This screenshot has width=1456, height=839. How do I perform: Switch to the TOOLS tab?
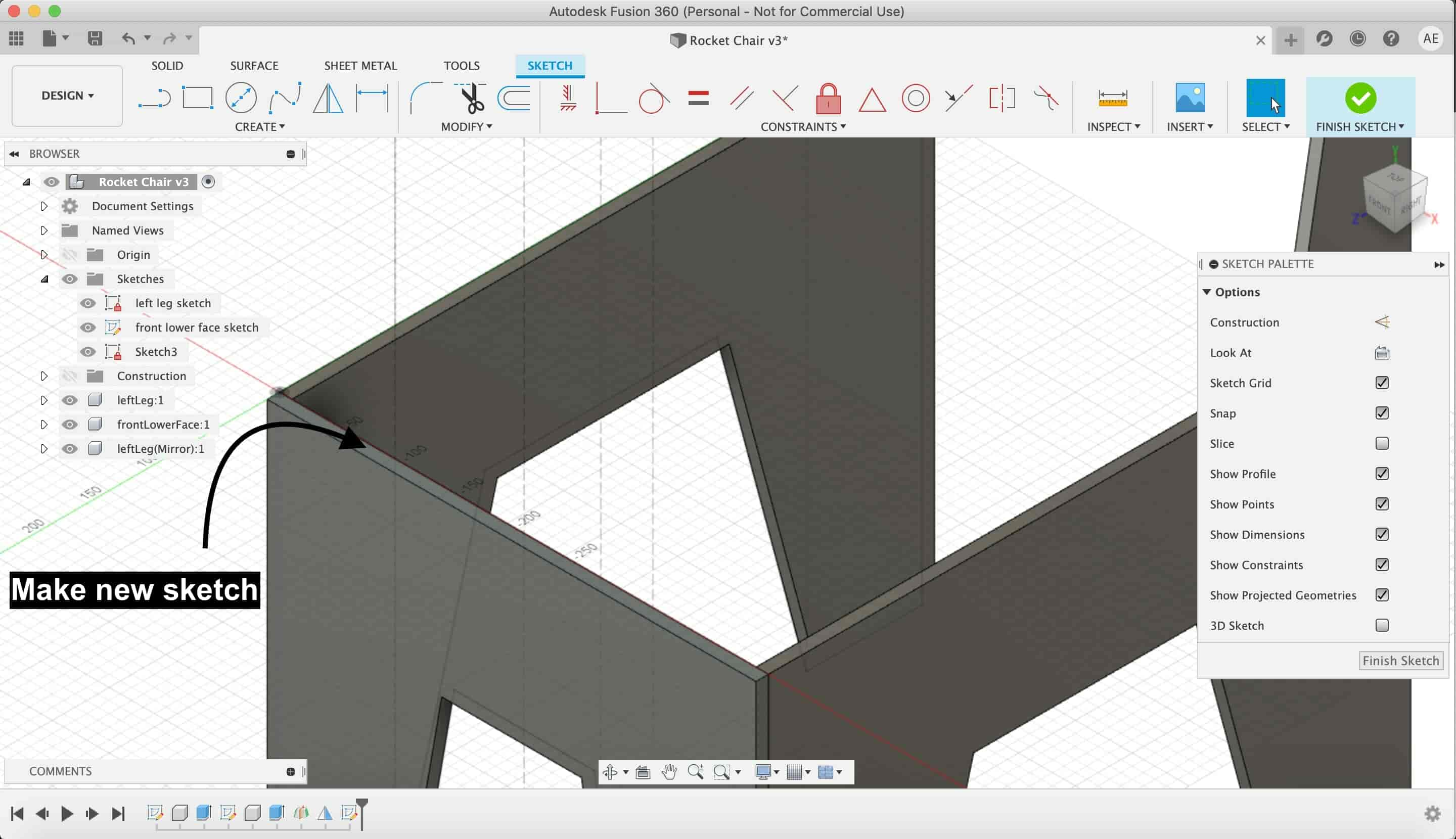(461, 66)
